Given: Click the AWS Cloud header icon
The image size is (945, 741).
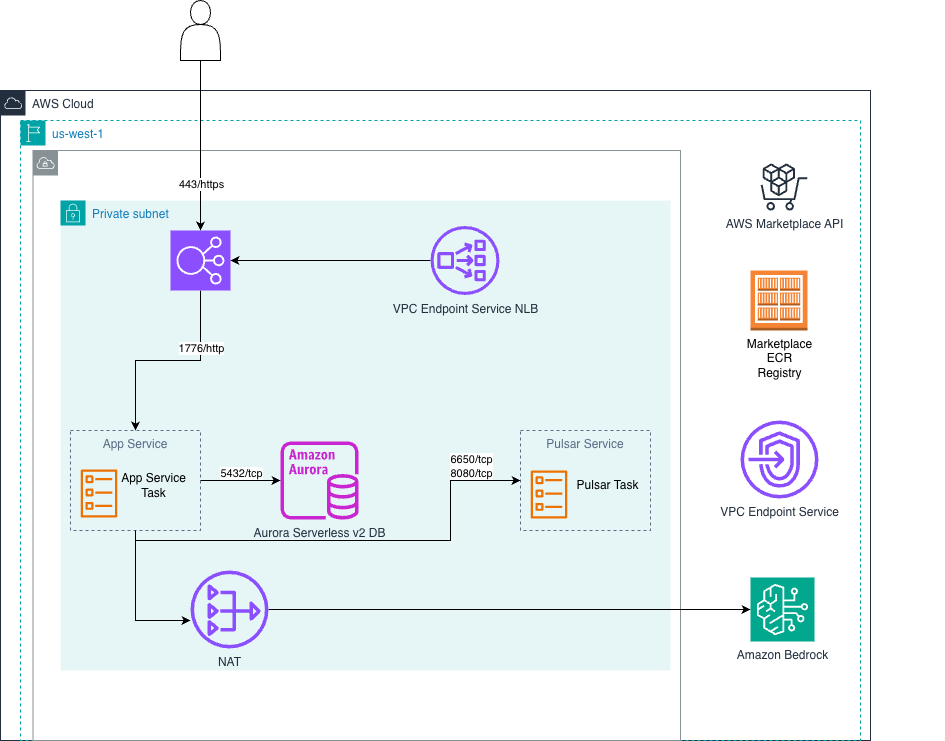Looking at the screenshot, I should (x=13, y=103).
